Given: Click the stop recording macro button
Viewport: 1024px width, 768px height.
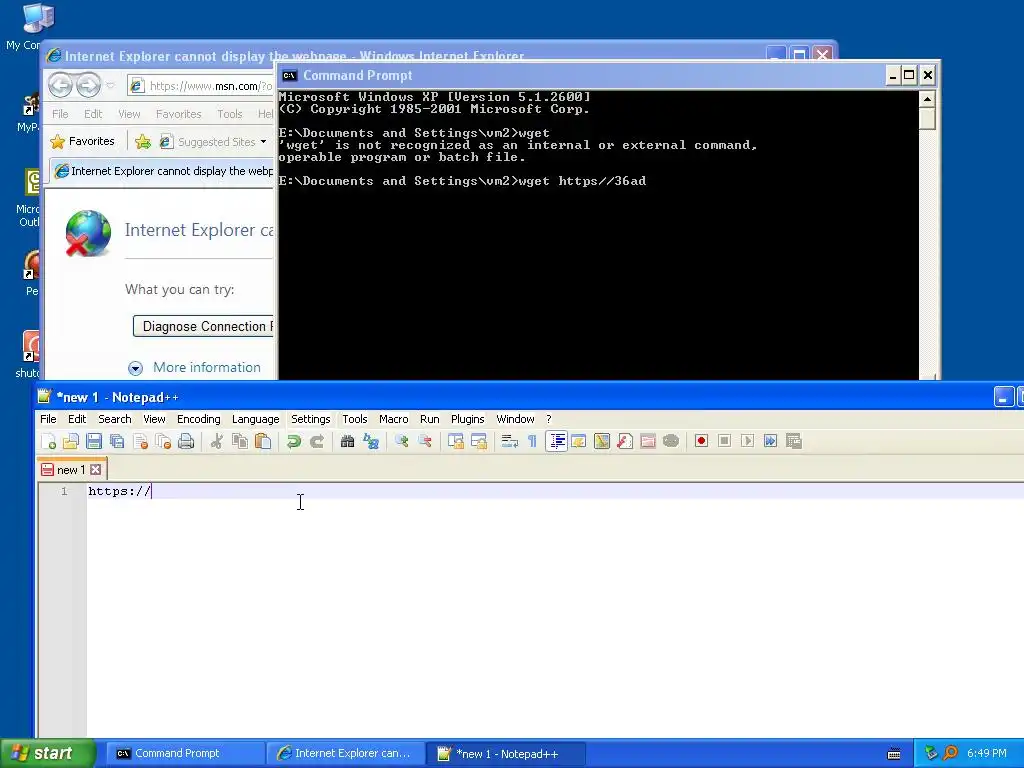Looking at the screenshot, I should tap(724, 441).
